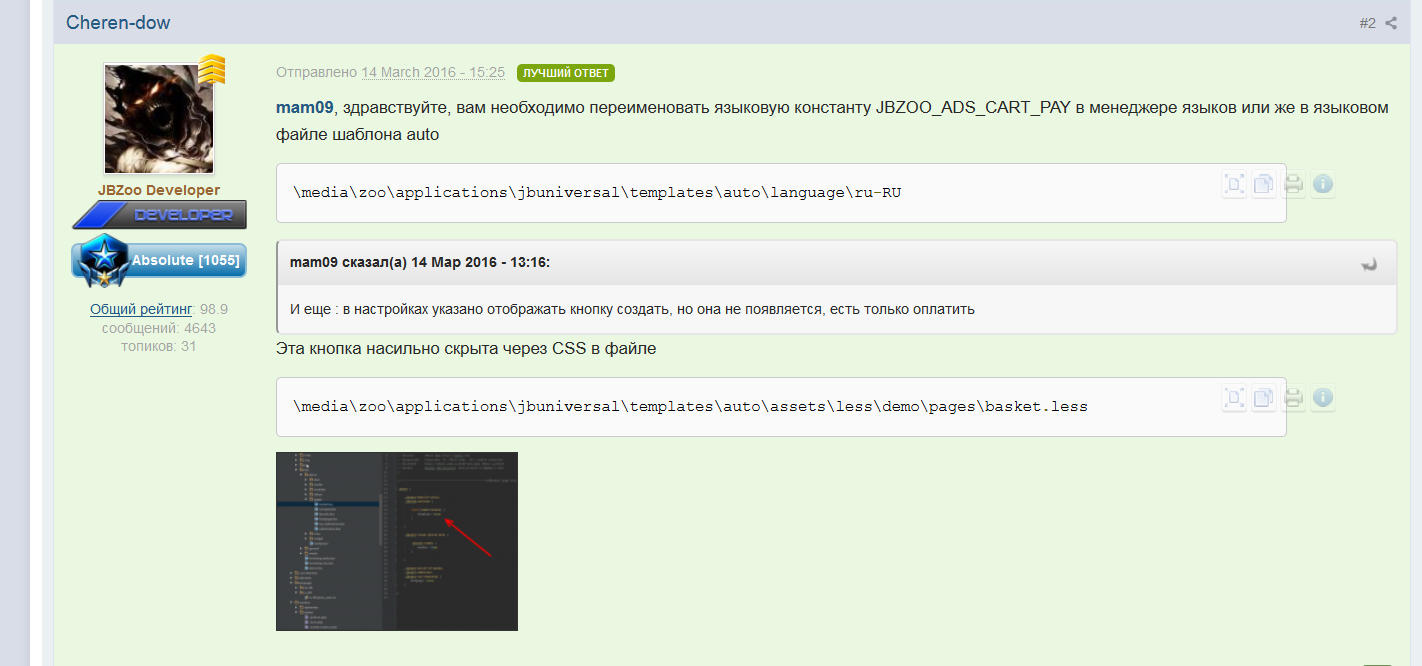
Task: Open info for the ru-RU path code block
Action: pos(1322,184)
